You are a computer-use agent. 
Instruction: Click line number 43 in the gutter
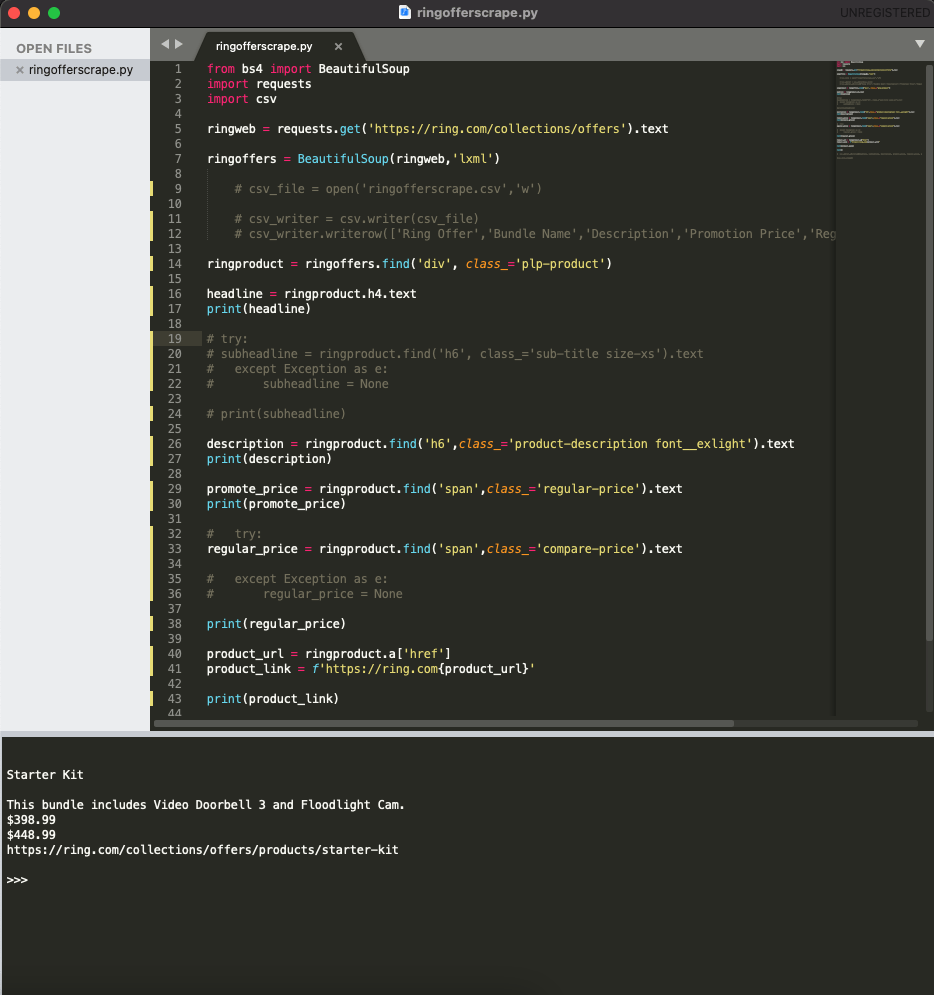(x=174, y=699)
